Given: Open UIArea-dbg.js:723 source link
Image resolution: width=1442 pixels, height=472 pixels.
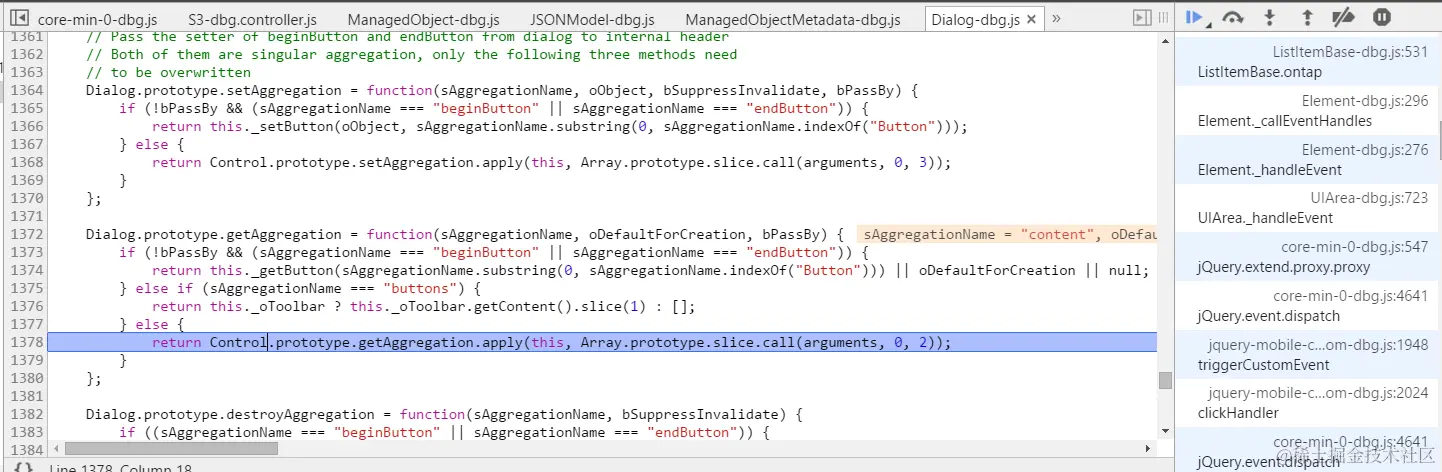Looking at the screenshot, I should pos(1369,198).
